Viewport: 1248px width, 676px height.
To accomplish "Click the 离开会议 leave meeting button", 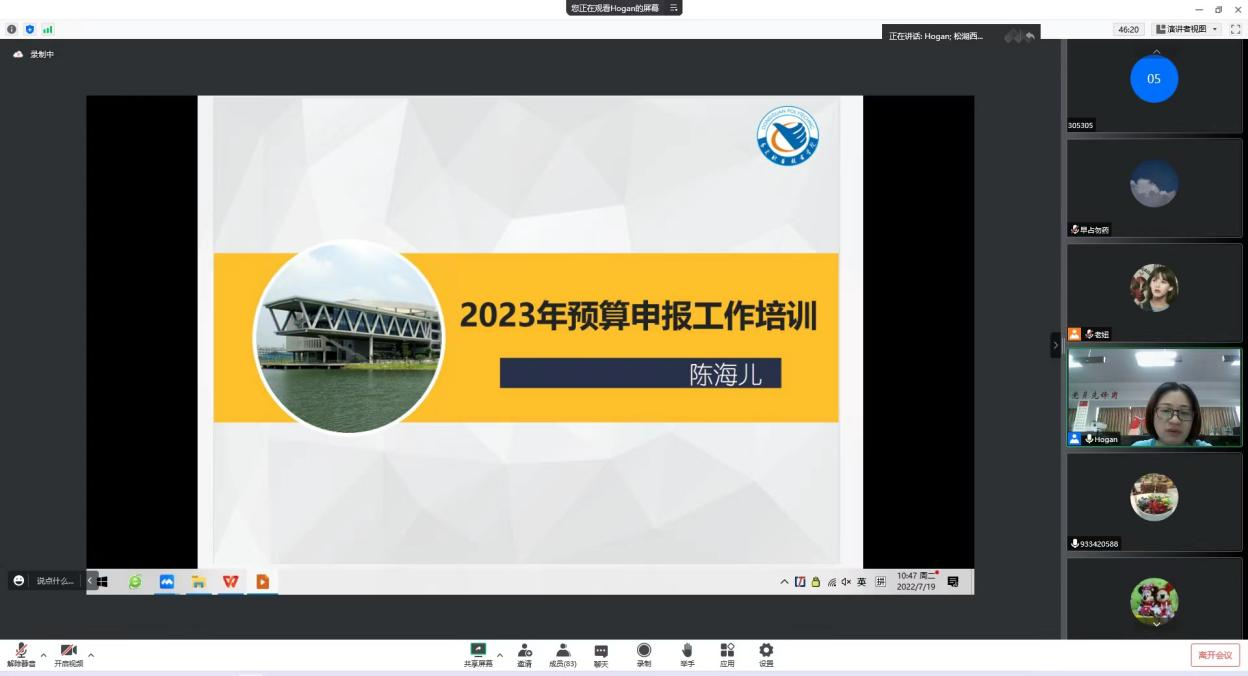I will coord(1215,655).
